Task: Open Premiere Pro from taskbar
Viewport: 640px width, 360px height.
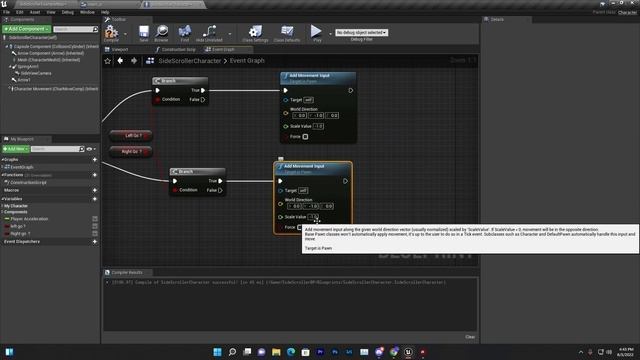Action: pos(320,352)
